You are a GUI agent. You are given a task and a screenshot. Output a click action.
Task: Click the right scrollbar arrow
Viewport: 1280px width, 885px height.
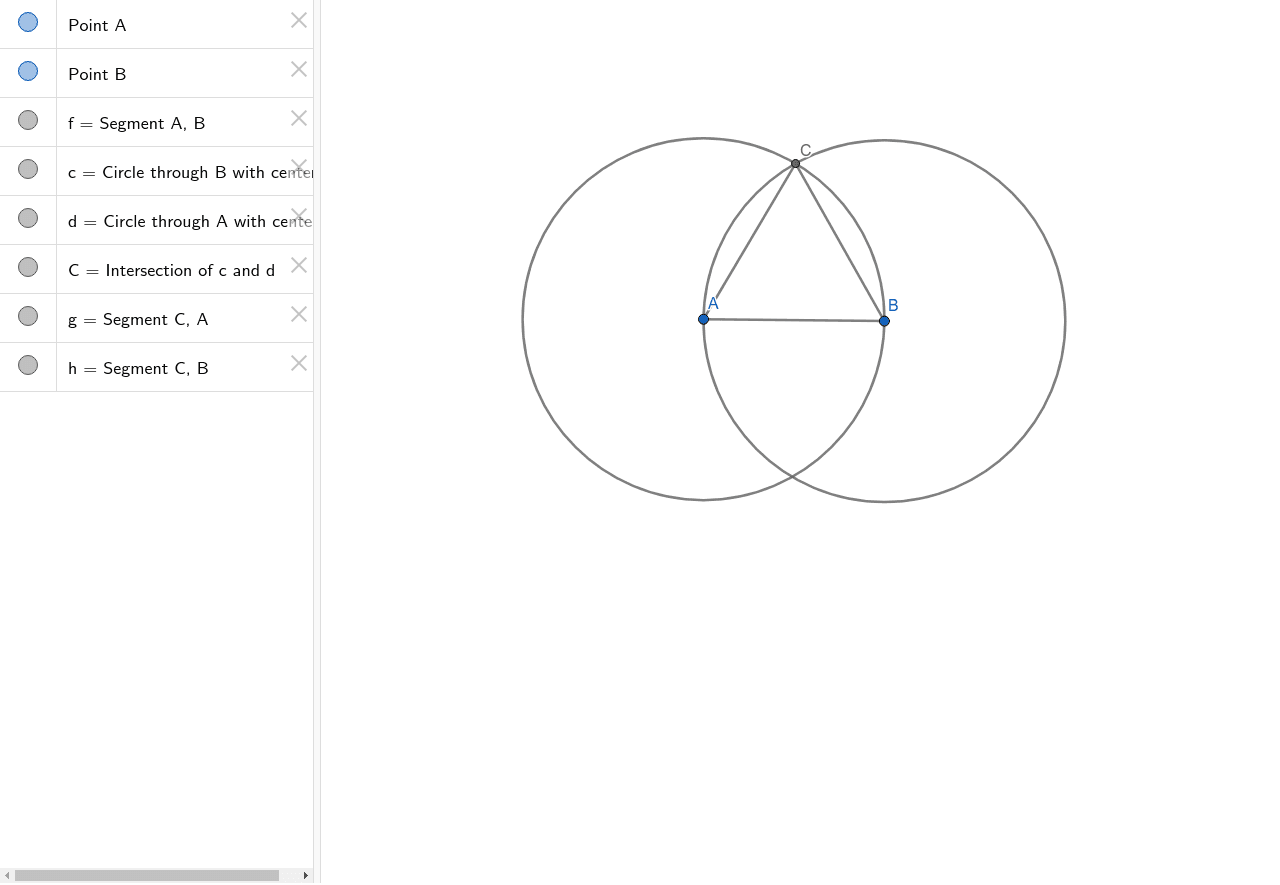click(x=306, y=875)
